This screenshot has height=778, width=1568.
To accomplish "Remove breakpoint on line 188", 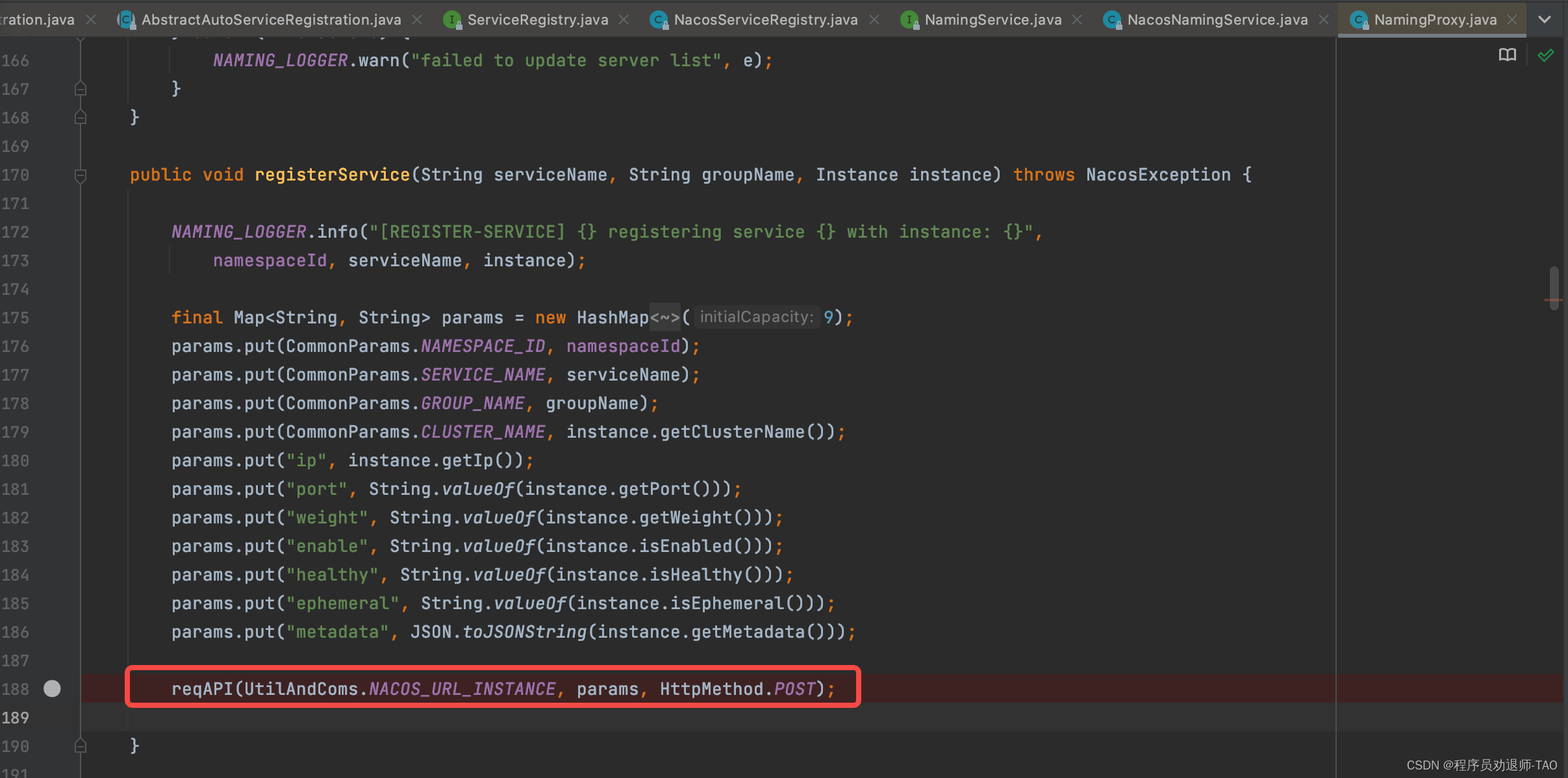I will (x=52, y=688).
